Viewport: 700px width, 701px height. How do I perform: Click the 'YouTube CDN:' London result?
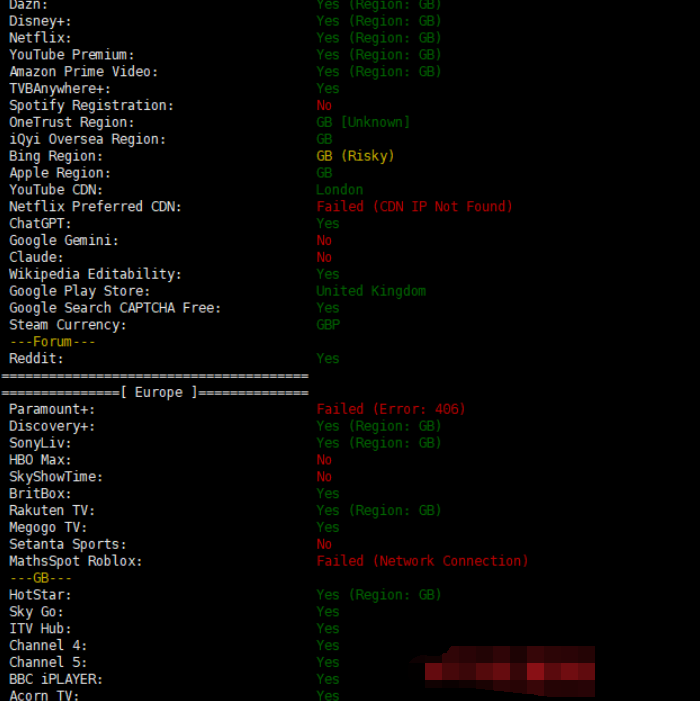click(x=339, y=190)
